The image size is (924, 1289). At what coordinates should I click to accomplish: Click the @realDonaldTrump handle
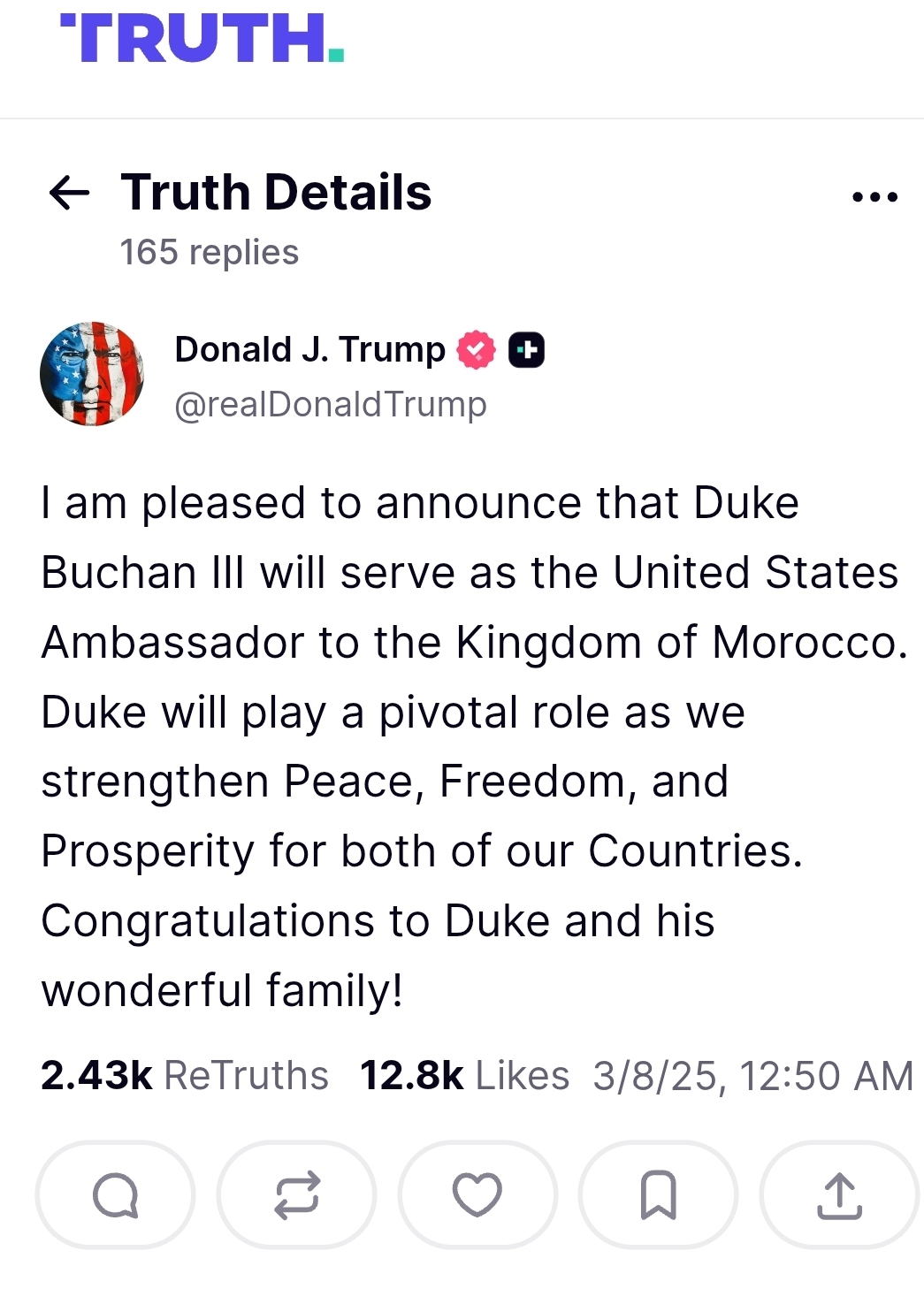coord(331,405)
